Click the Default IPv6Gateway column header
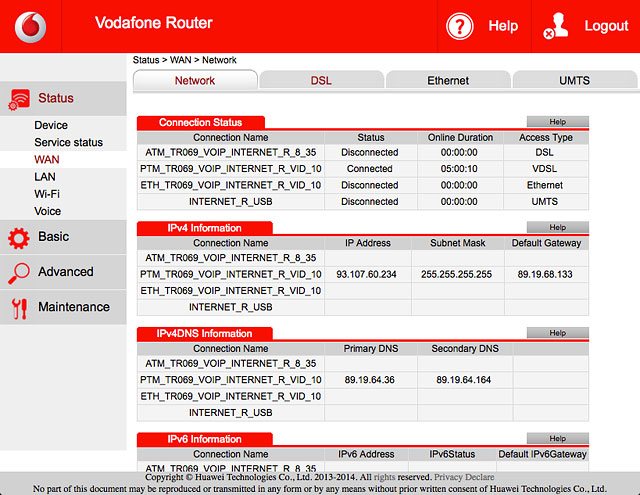 542,454
